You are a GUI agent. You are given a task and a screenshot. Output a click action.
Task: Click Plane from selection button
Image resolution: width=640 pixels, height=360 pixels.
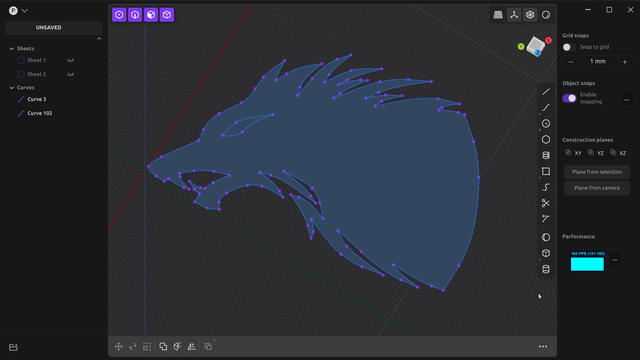tap(597, 172)
